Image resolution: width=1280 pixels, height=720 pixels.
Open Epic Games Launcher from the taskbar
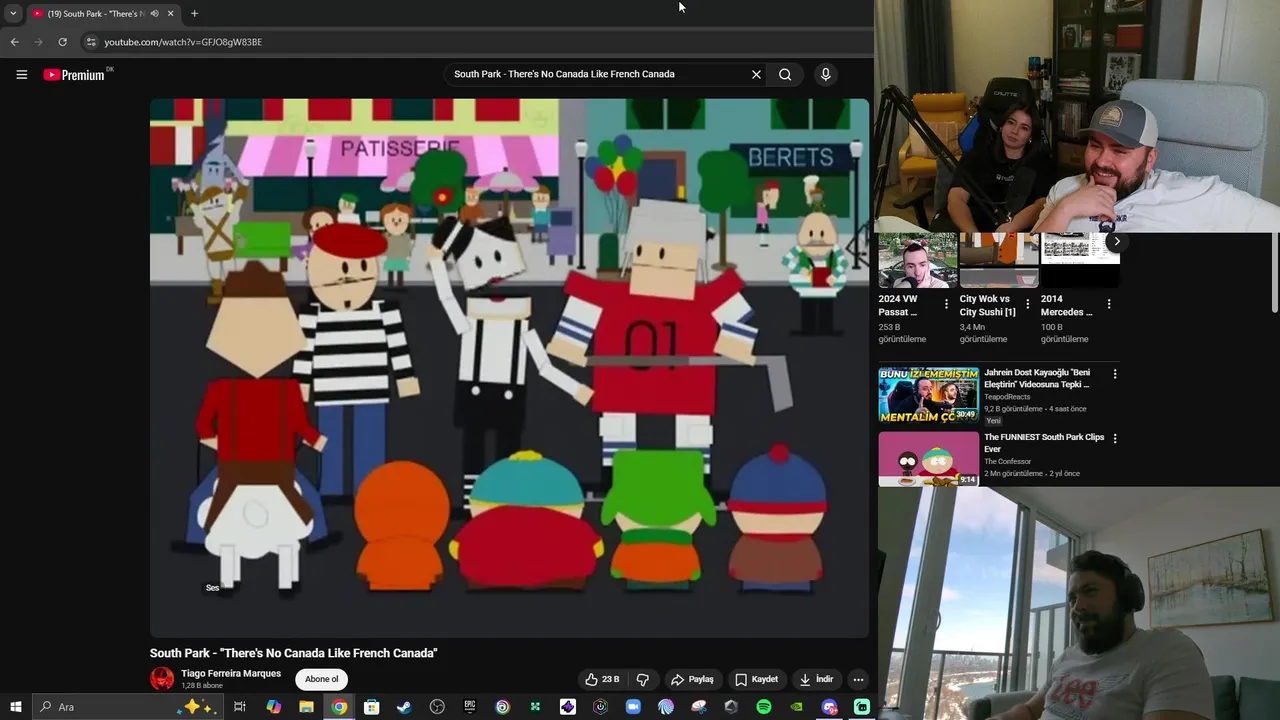470,707
